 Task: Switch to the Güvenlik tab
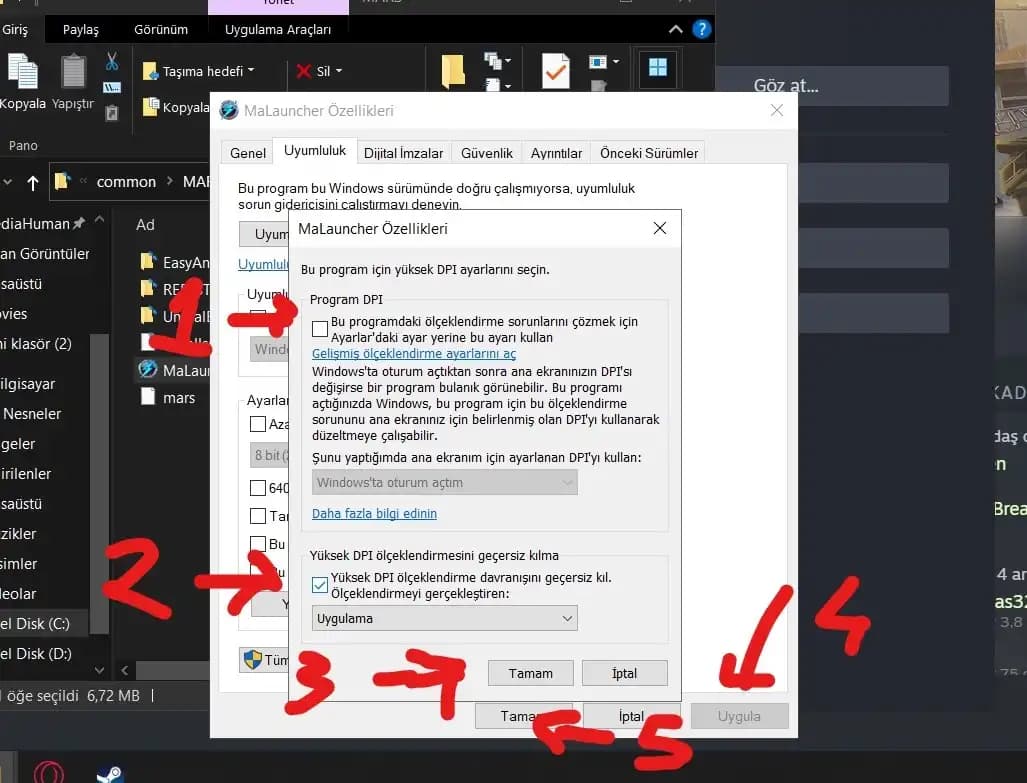487,153
